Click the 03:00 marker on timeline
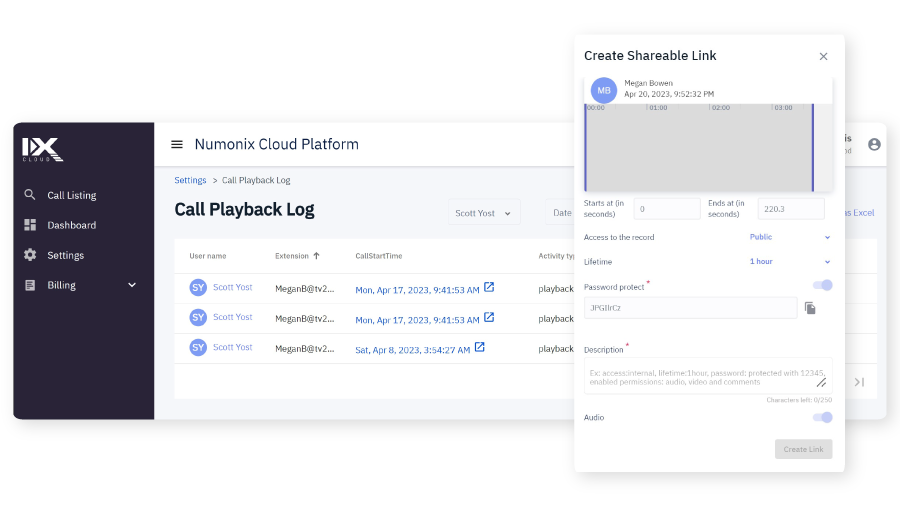 pos(783,107)
